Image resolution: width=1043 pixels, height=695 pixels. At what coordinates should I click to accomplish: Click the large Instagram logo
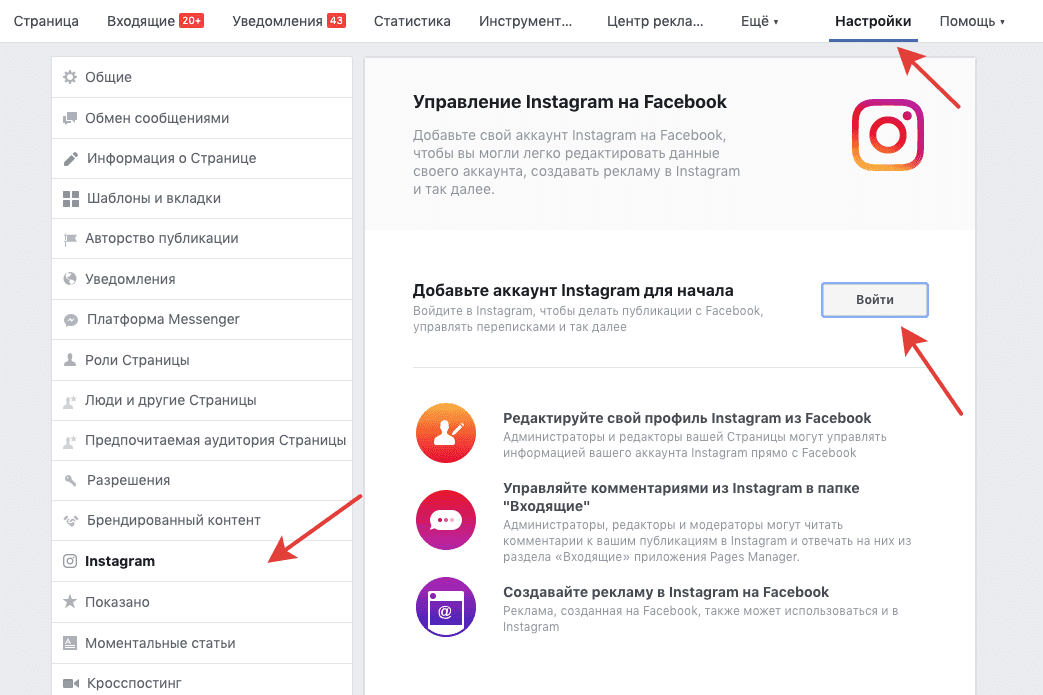(x=887, y=135)
